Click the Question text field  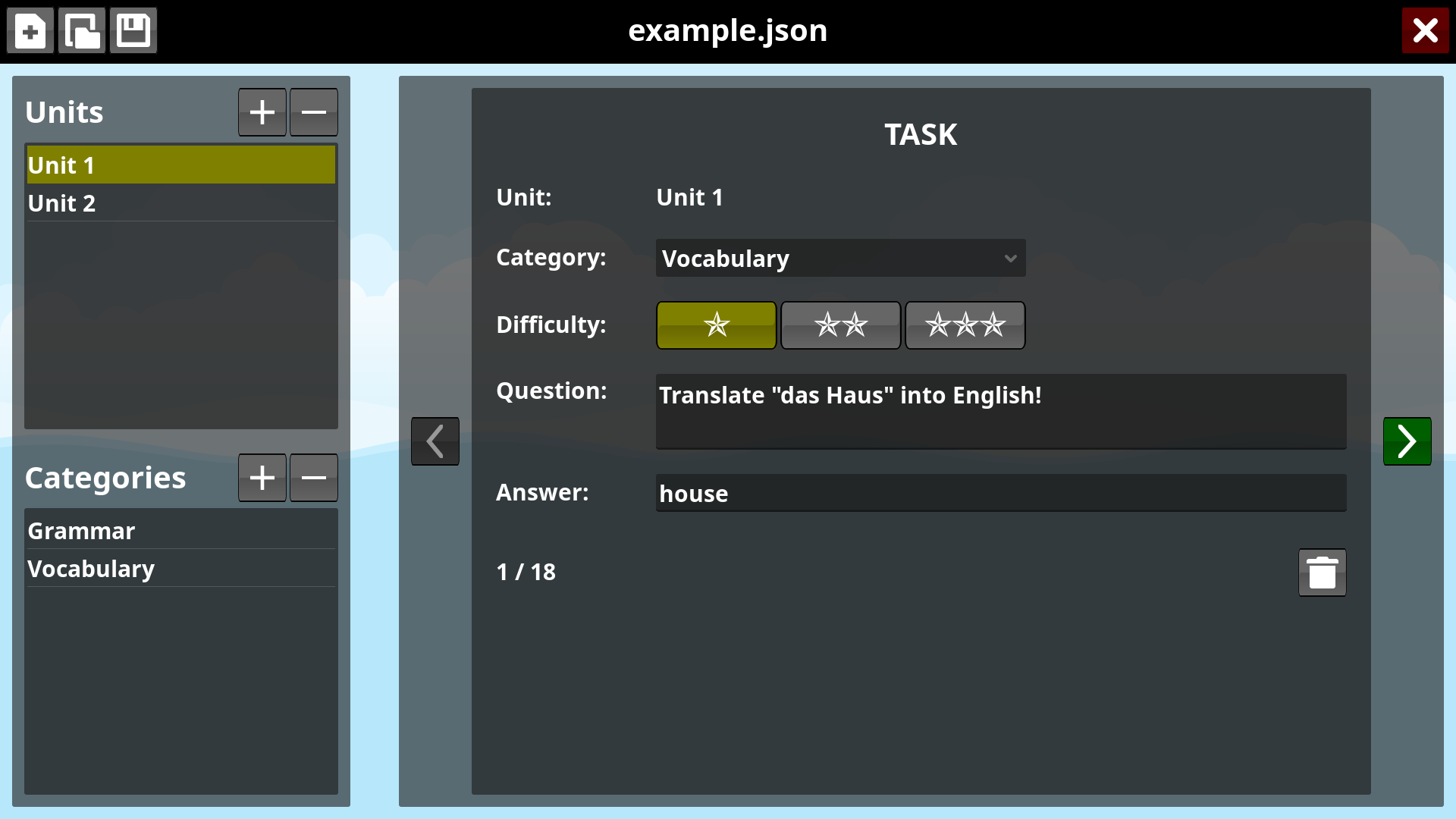(1000, 411)
